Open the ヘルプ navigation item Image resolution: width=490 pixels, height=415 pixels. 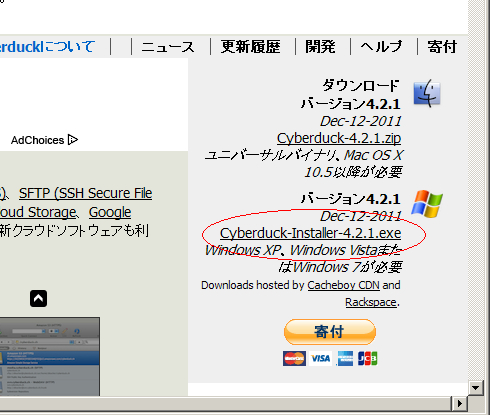point(381,47)
